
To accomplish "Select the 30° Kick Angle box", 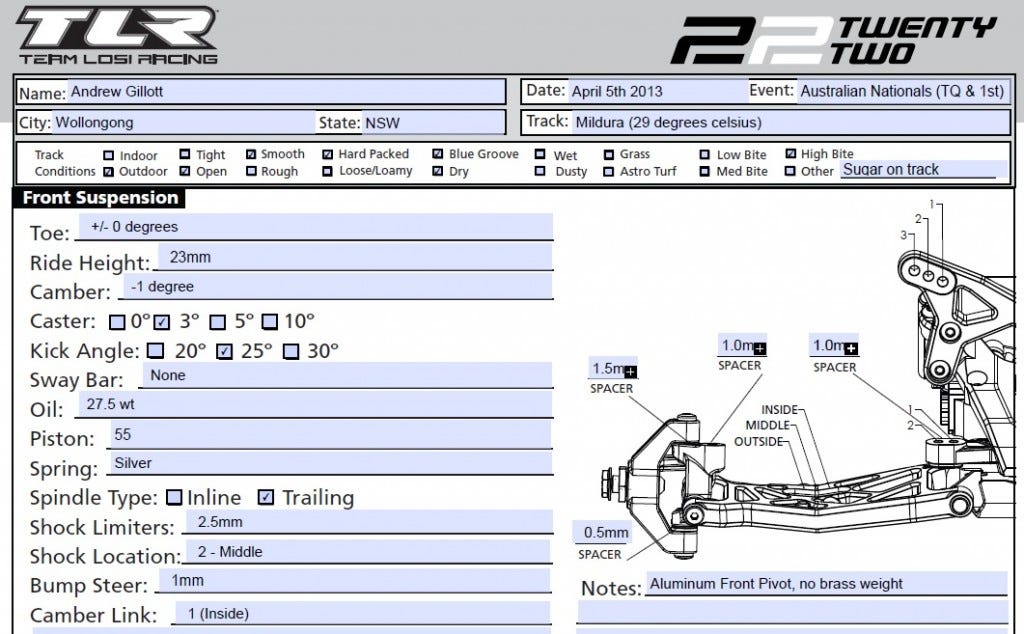I will (x=291, y=352).
